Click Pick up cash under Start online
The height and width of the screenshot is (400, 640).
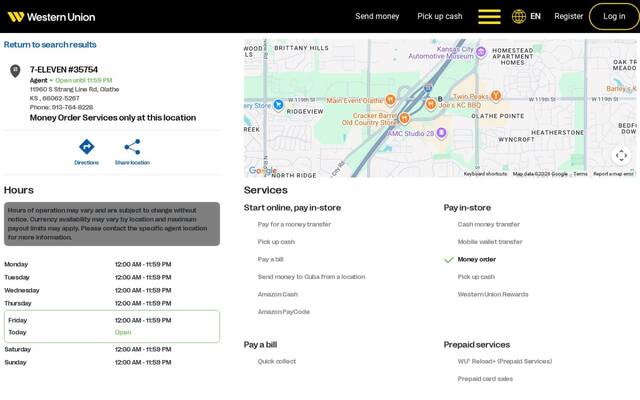pyautogui.click(x=276, y=242)
